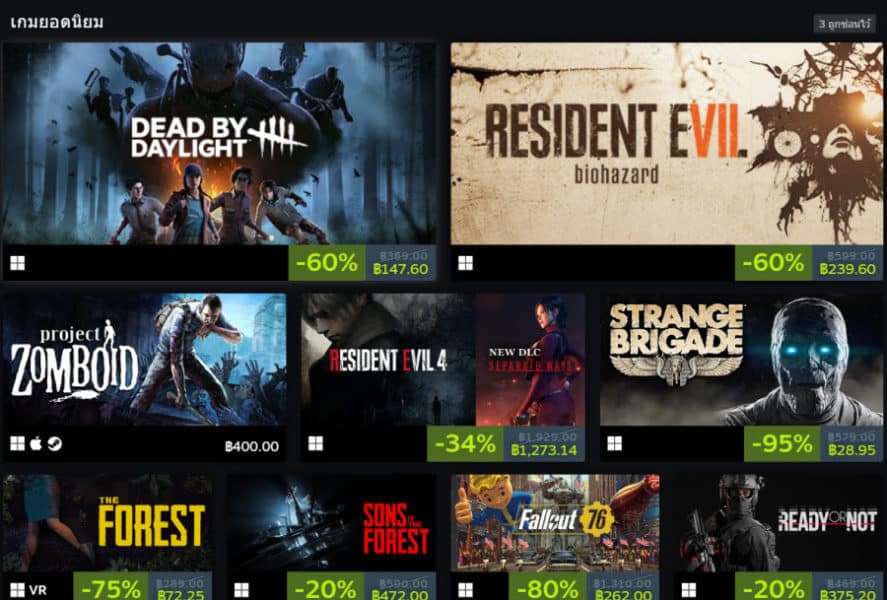Click Windows icon under Resident Evil 7

[x=466, y=263]
